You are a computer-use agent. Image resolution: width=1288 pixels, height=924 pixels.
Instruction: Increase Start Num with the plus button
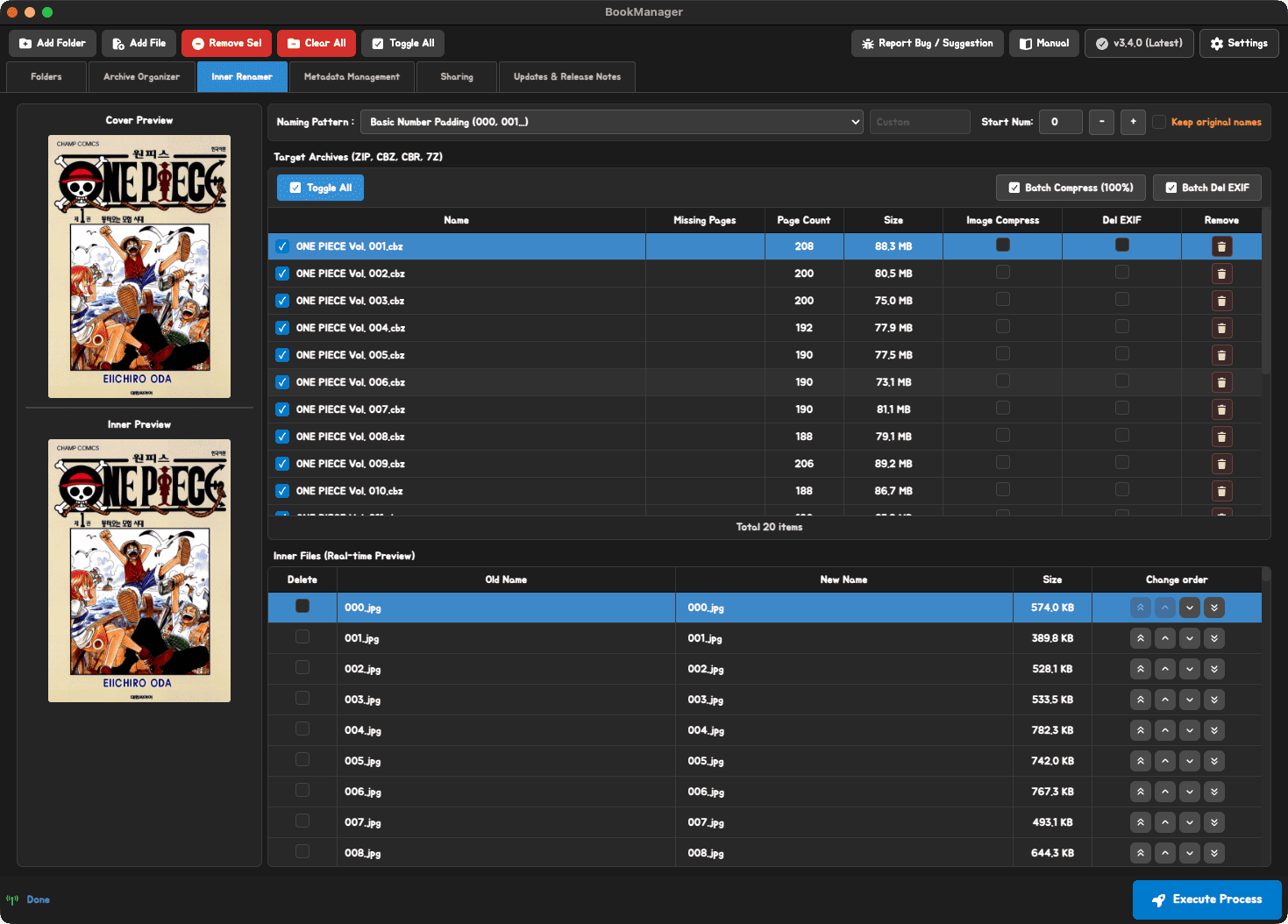point(1133,122)
